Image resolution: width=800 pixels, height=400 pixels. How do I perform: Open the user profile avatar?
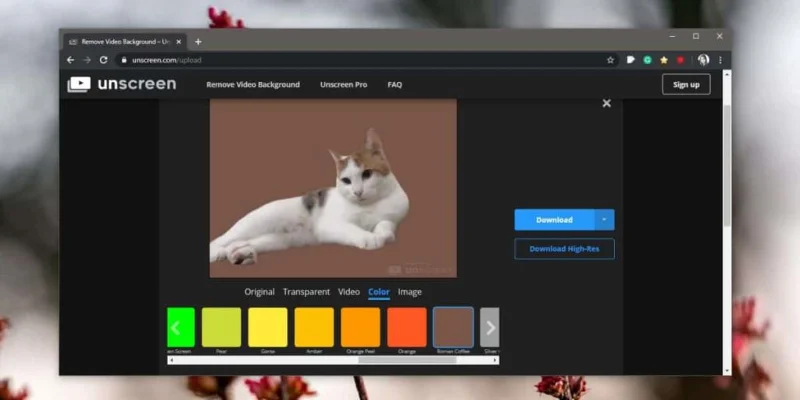(703, 60)
